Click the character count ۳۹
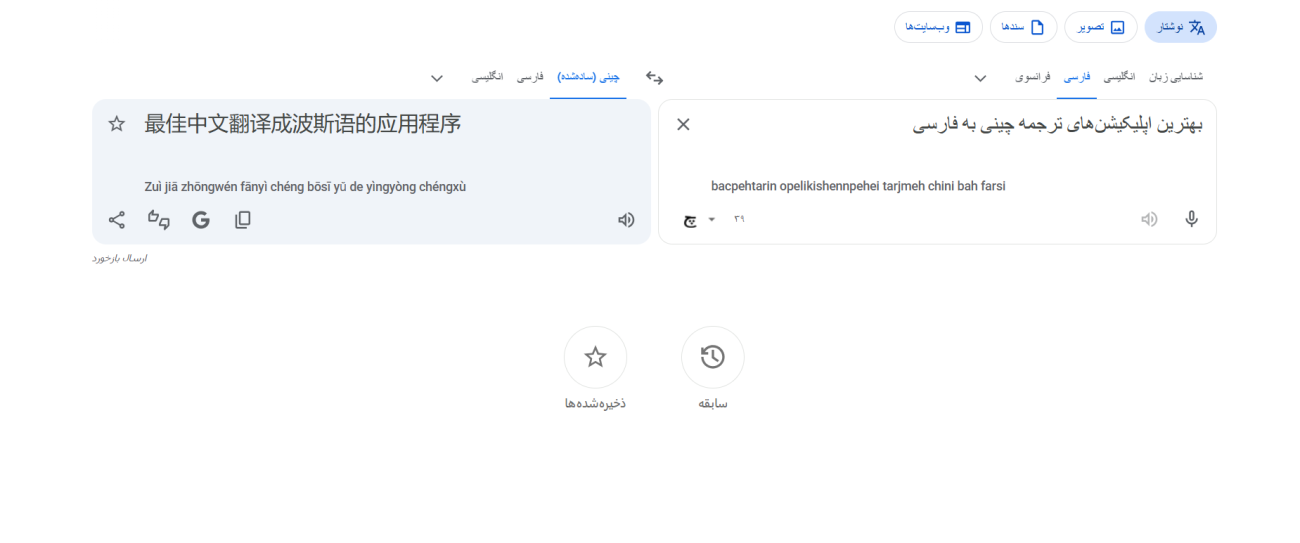Viewport: 1300px width, 543px height. (739, 219)
